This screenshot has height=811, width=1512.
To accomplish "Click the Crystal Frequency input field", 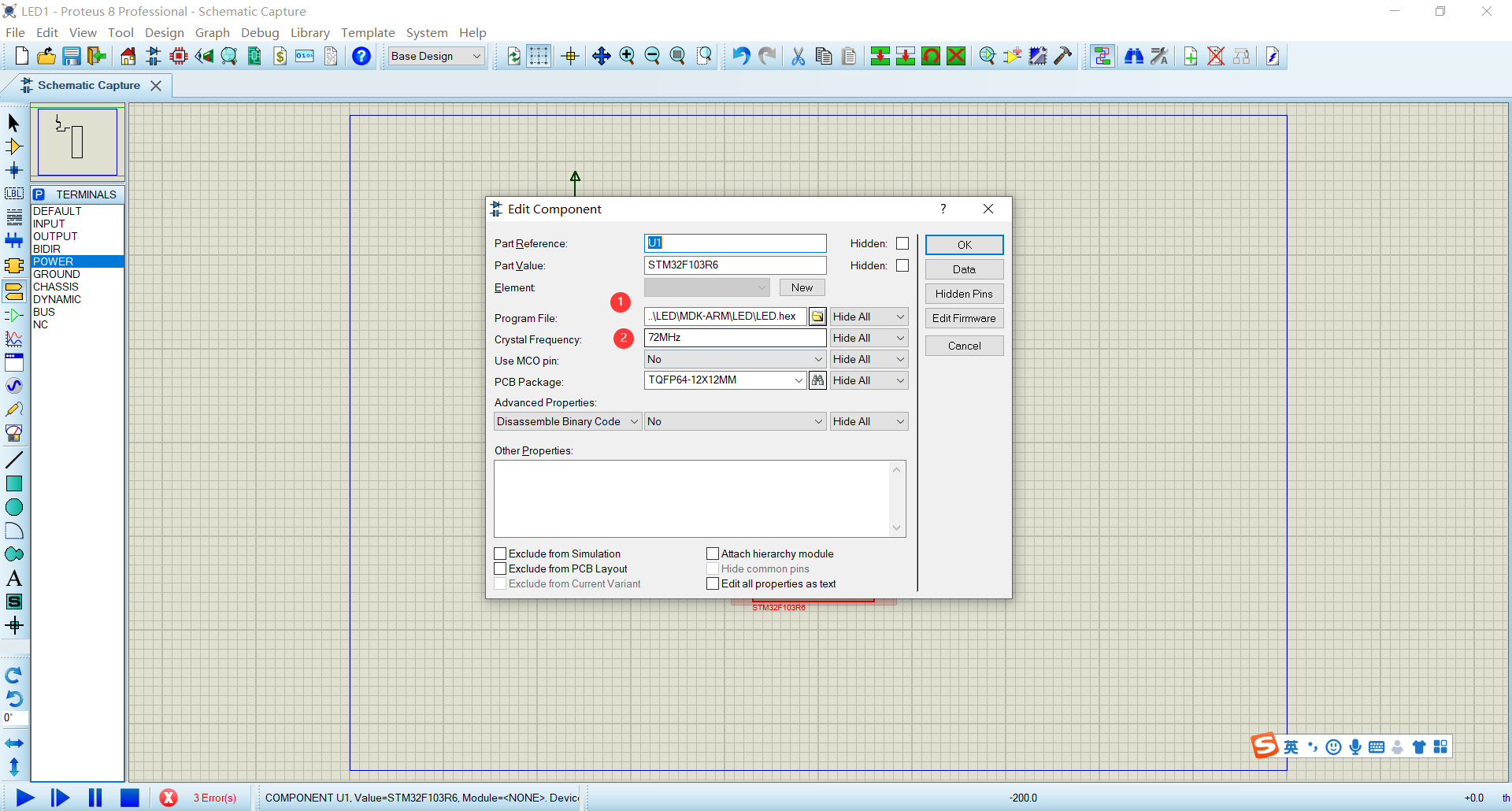I will tap(735, 338).
